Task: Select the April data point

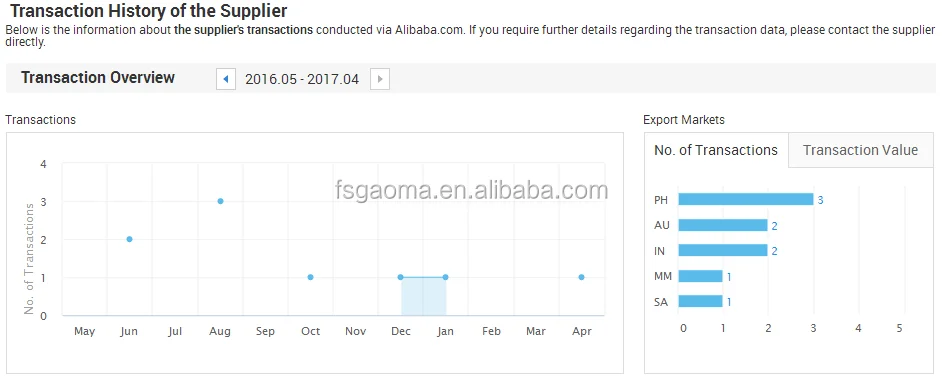Action: 581,277
